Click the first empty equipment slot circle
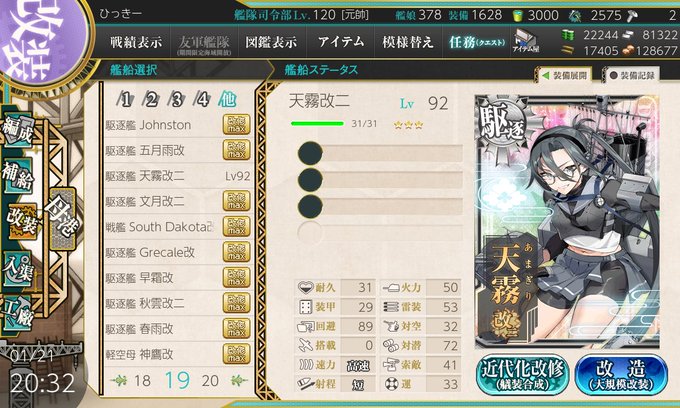The width and height of the screenshot is (680, 408). (310, 153)
